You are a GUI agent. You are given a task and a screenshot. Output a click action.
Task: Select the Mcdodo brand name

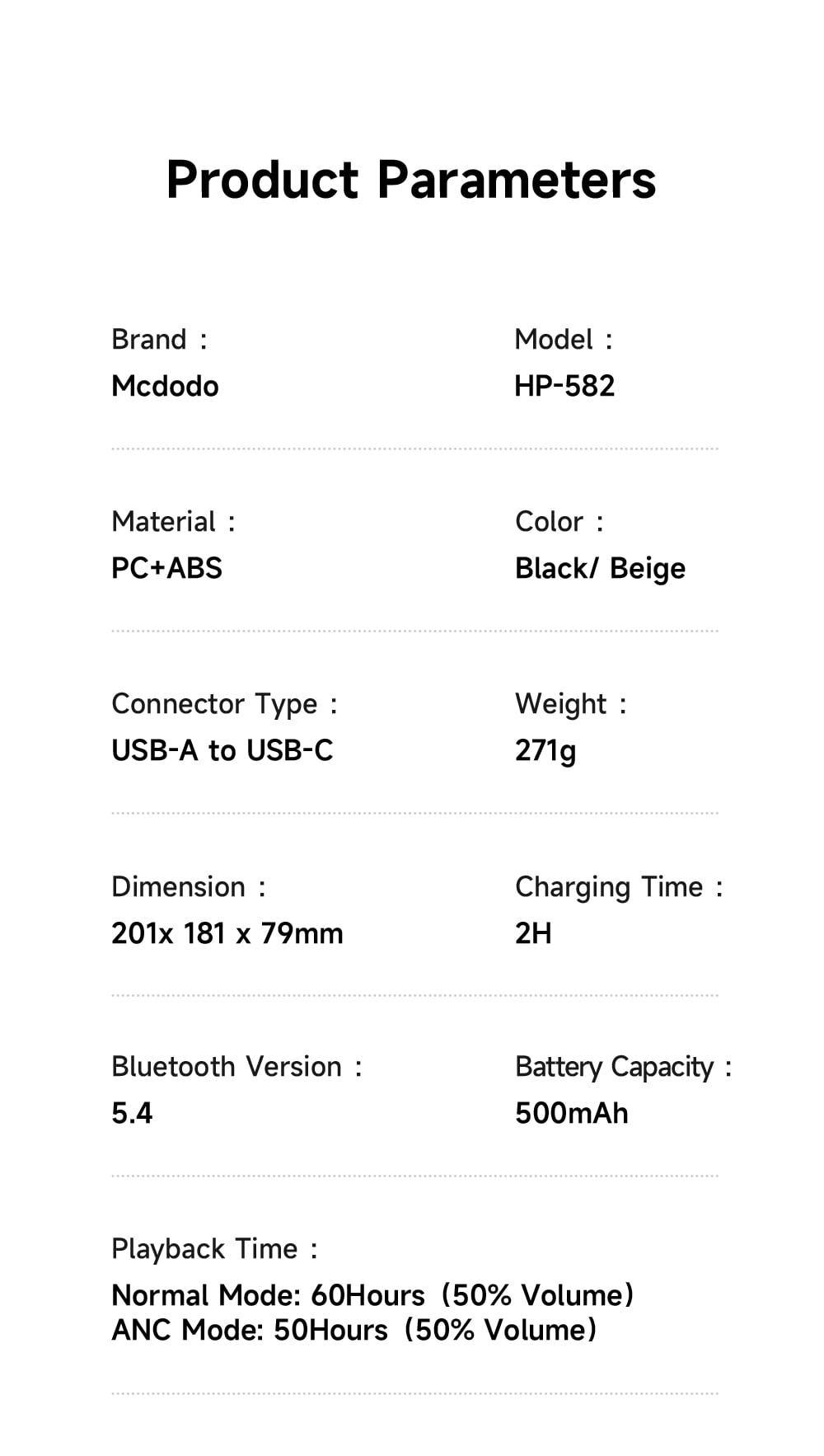pos(165,386)
